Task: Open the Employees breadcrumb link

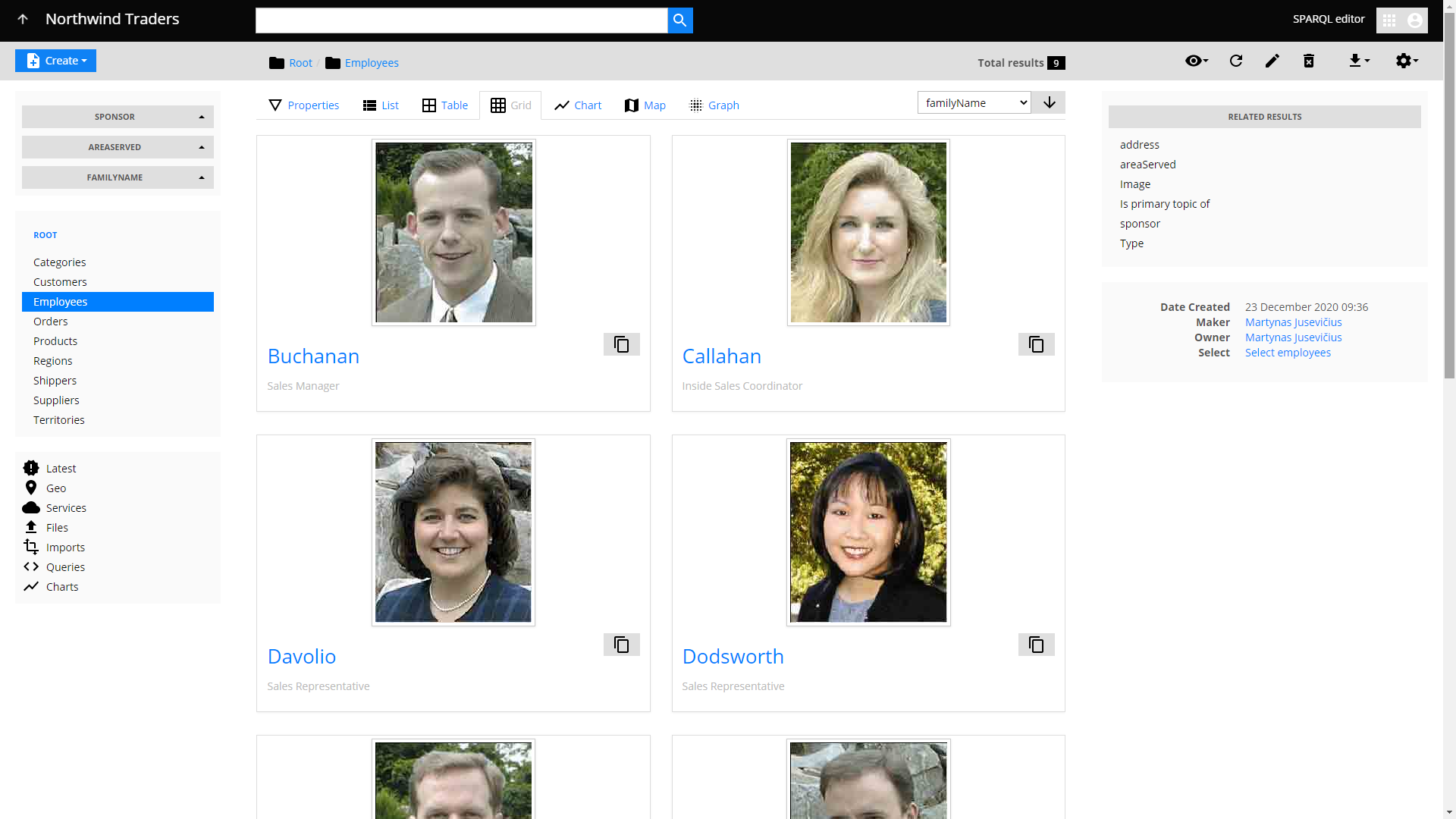Action: pos(372,63)
